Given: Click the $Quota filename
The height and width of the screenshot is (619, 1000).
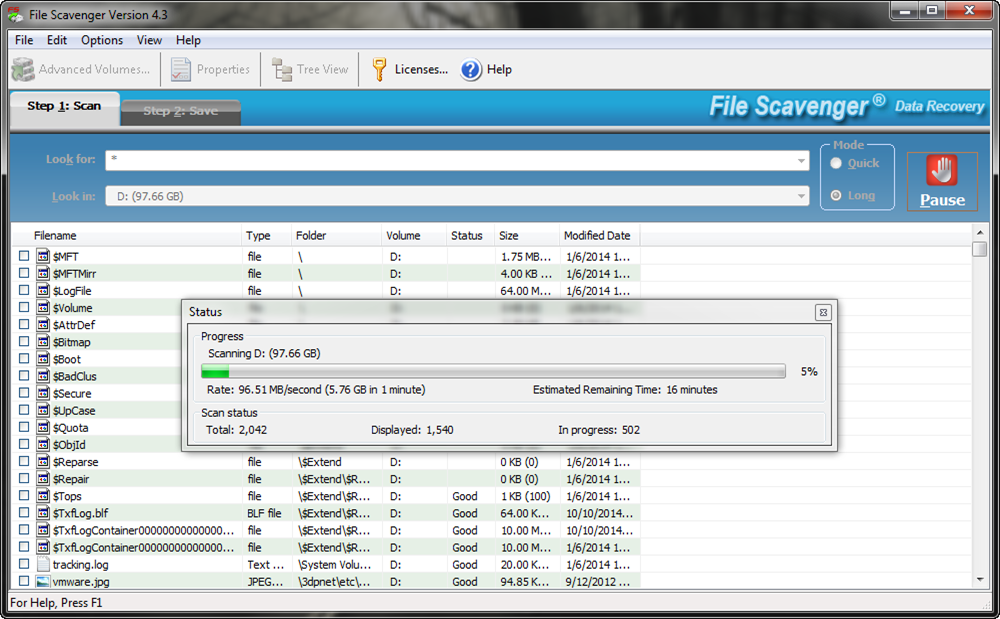Looking at the screenshot, I should 70,428.
